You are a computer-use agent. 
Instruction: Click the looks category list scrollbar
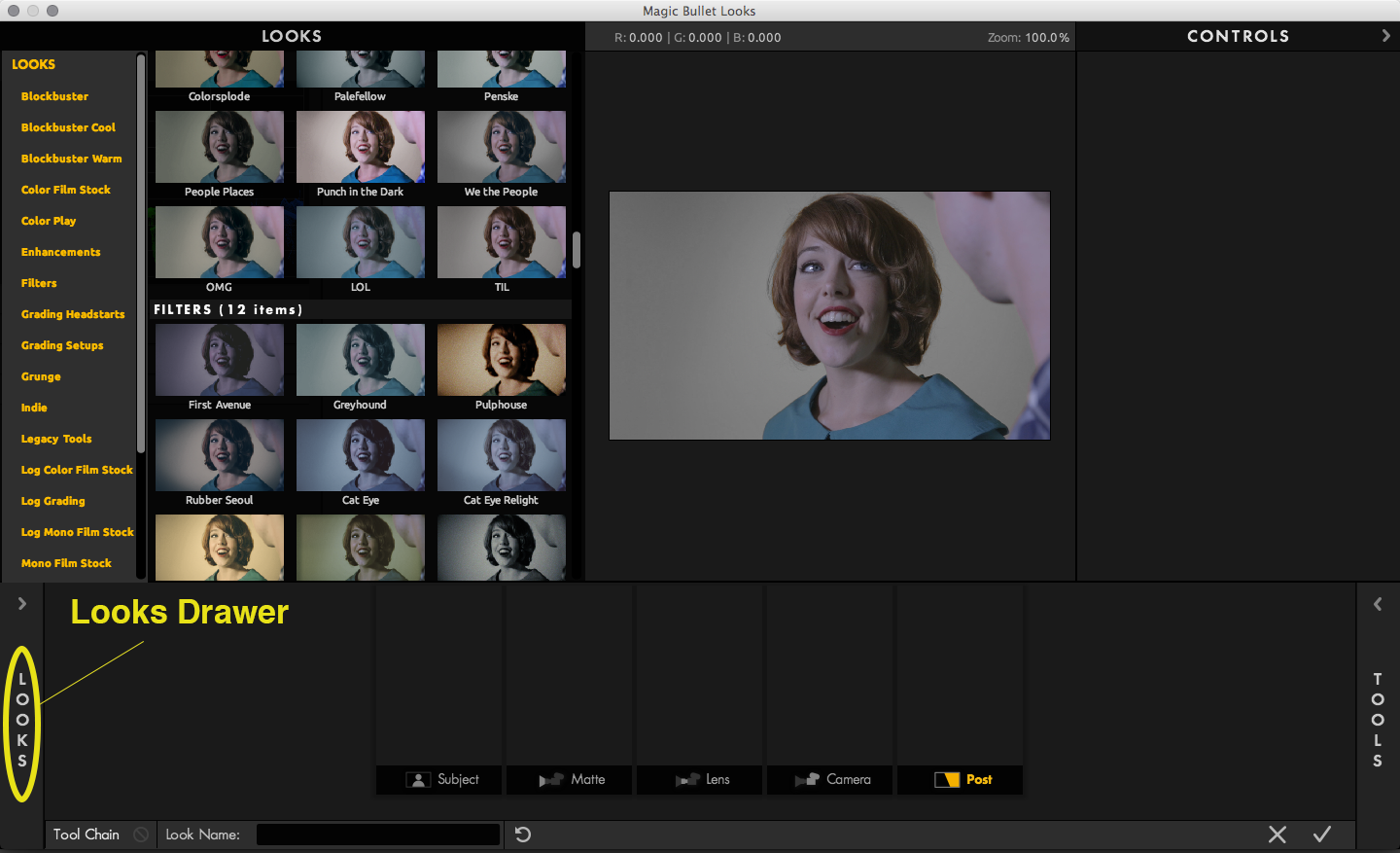click(x=141, y=253)
